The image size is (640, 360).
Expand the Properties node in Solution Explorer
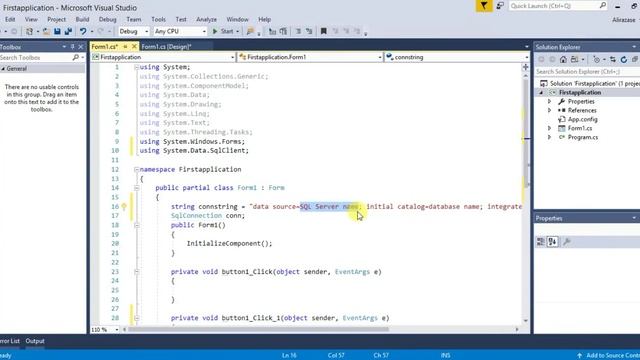(x=549, y=101)
